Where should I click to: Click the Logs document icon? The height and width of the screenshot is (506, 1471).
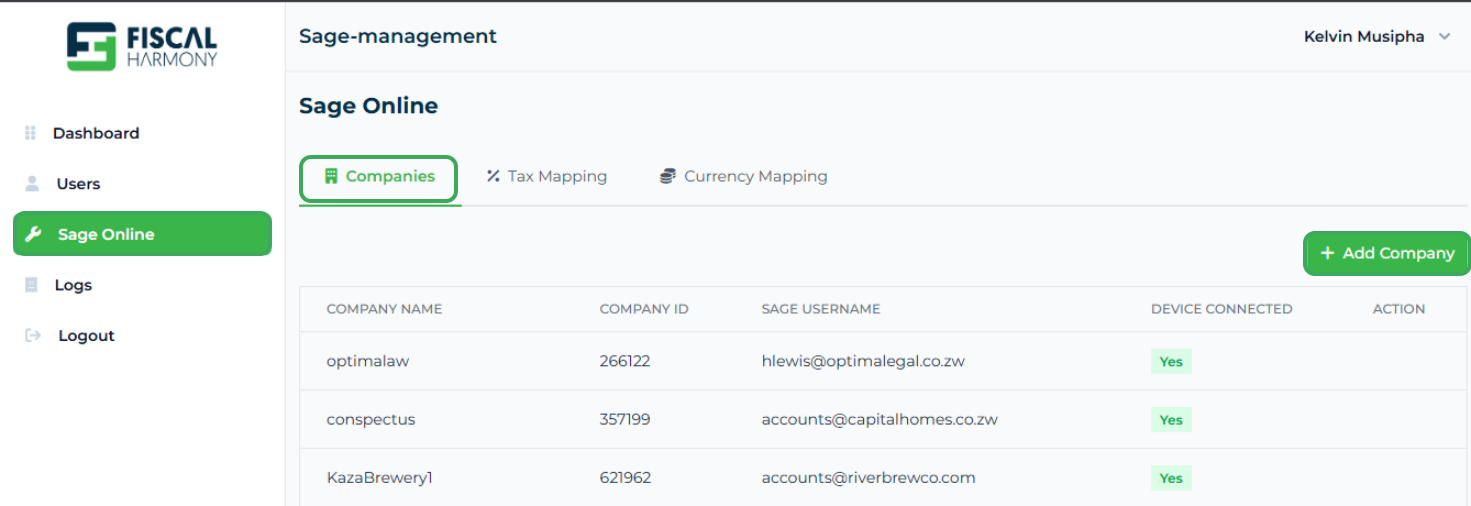coord(31,285)
